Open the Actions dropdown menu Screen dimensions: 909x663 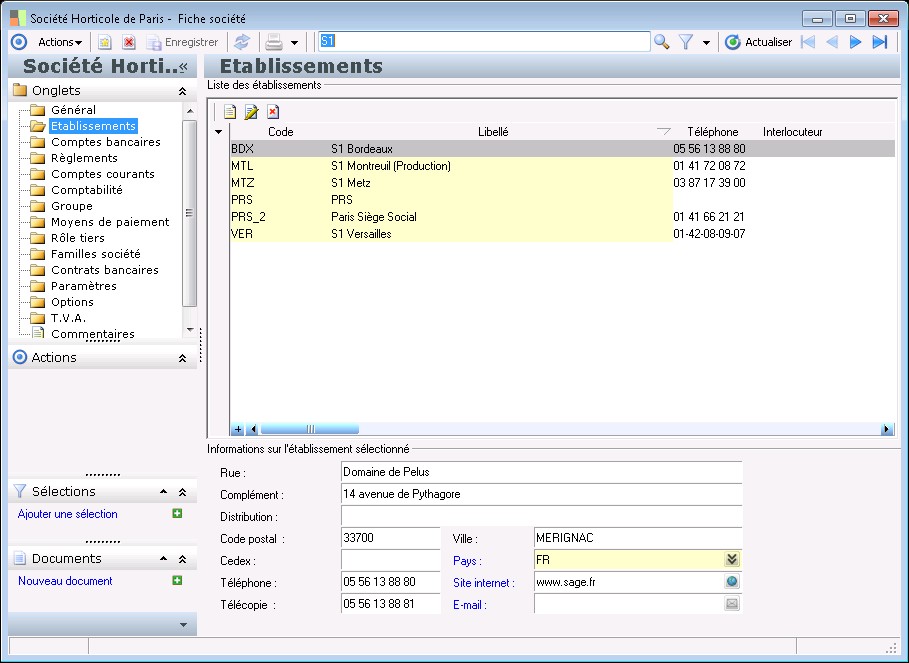tap(60, 42)
